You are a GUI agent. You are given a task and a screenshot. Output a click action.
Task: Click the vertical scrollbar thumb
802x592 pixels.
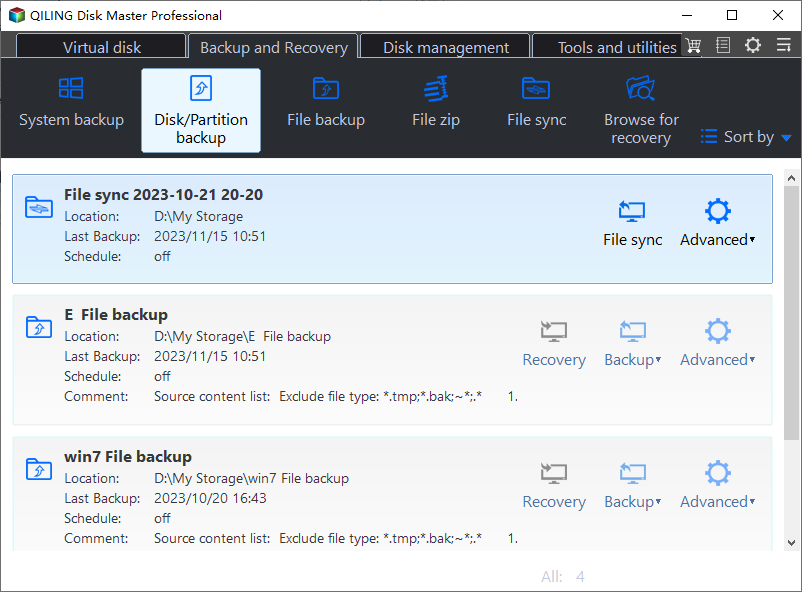tap(792, 313)
